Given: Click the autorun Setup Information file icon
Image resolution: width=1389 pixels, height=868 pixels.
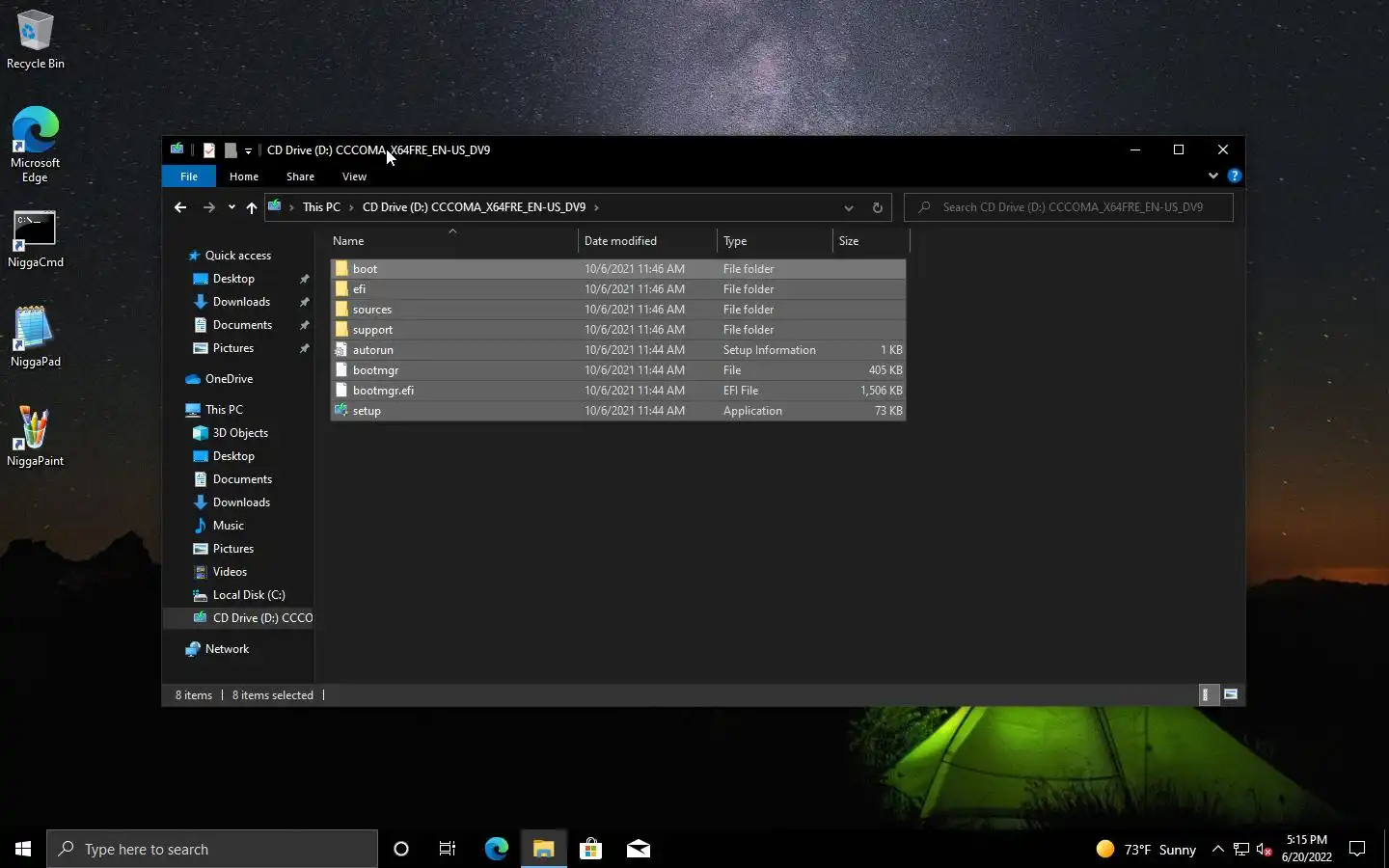Looking at the screenshot, I should 341,350.
